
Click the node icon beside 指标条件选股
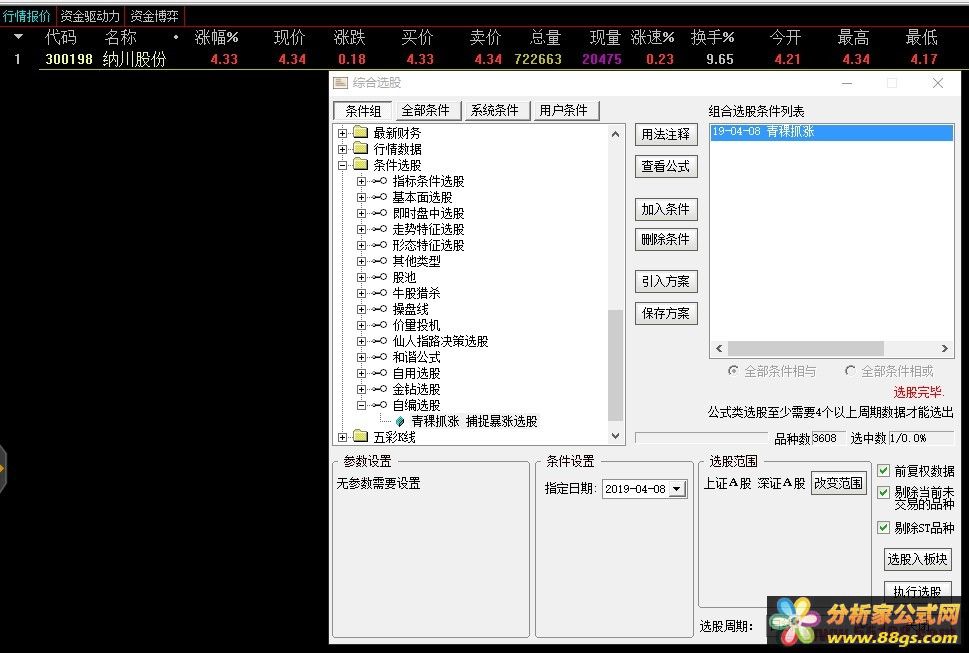pyautogui.click(x=379, y=181)
